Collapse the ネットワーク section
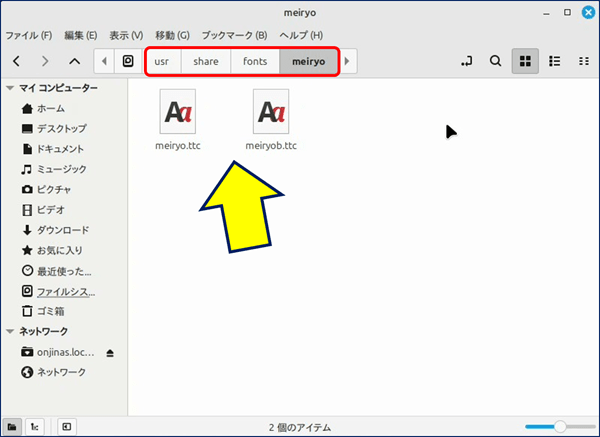 click(10, 331)
